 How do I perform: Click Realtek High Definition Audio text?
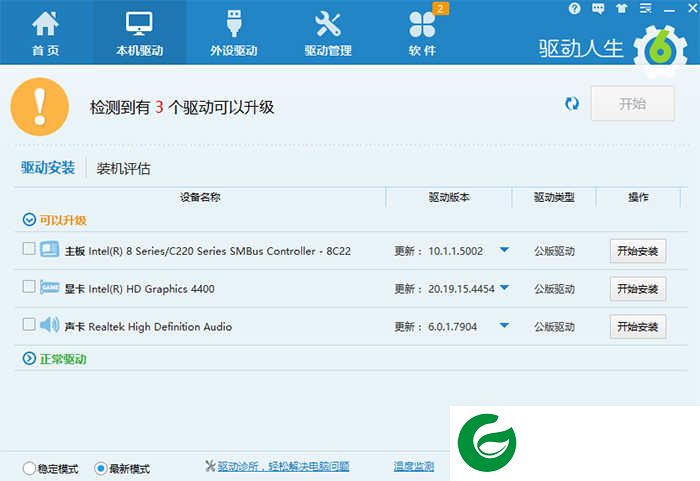[x=160, y=327]
